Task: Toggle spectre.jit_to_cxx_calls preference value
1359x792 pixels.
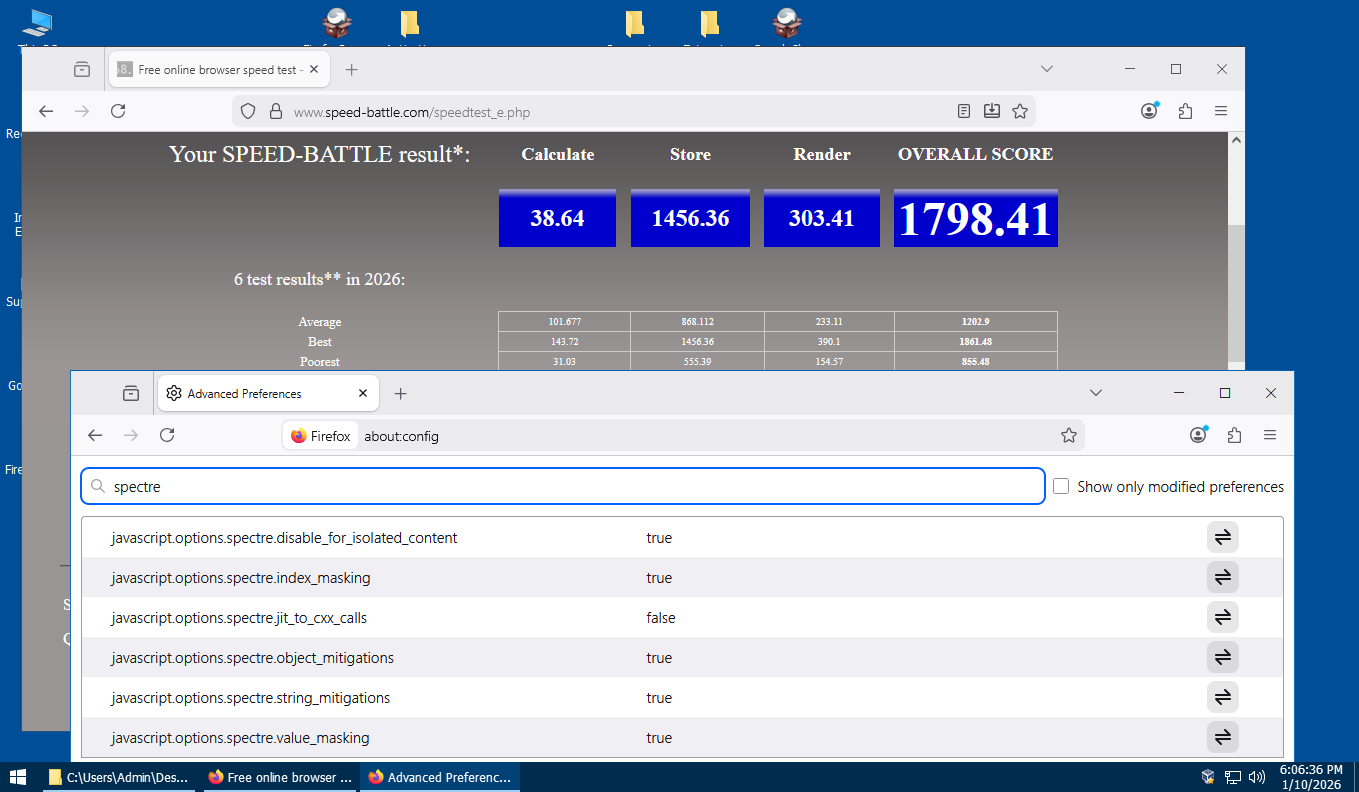Action: click(1222, 618)
